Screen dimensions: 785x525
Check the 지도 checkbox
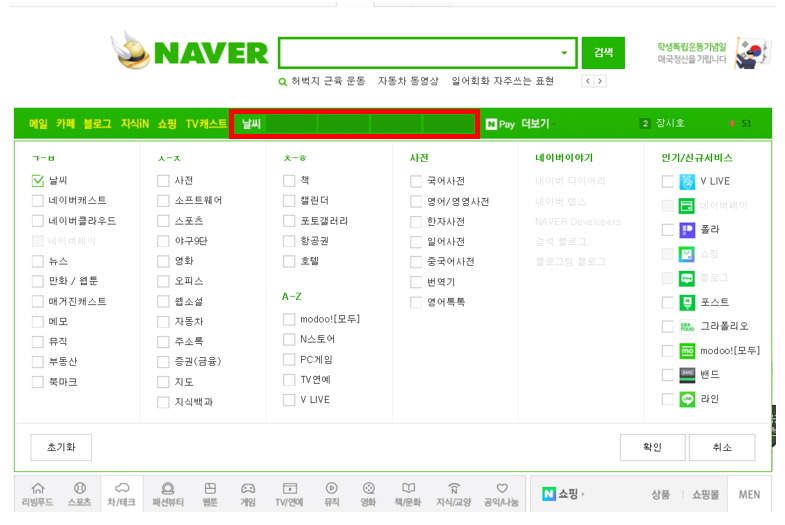click(x=163, y=382)
